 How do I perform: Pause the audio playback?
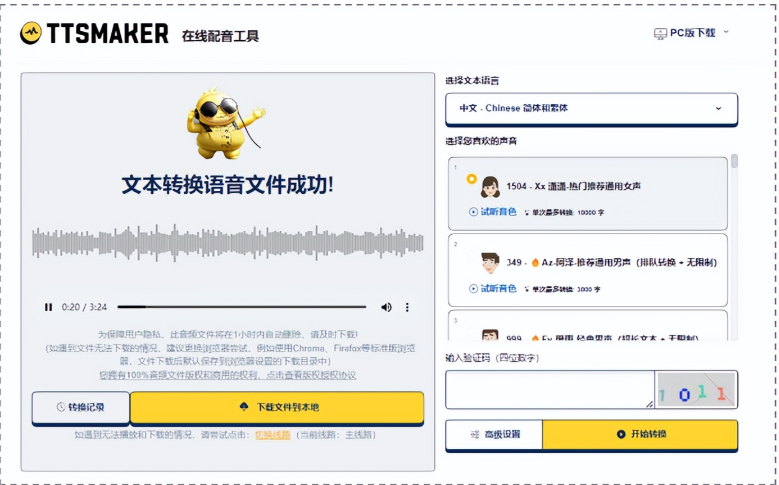pyautogui.click(x=48, y=307)
